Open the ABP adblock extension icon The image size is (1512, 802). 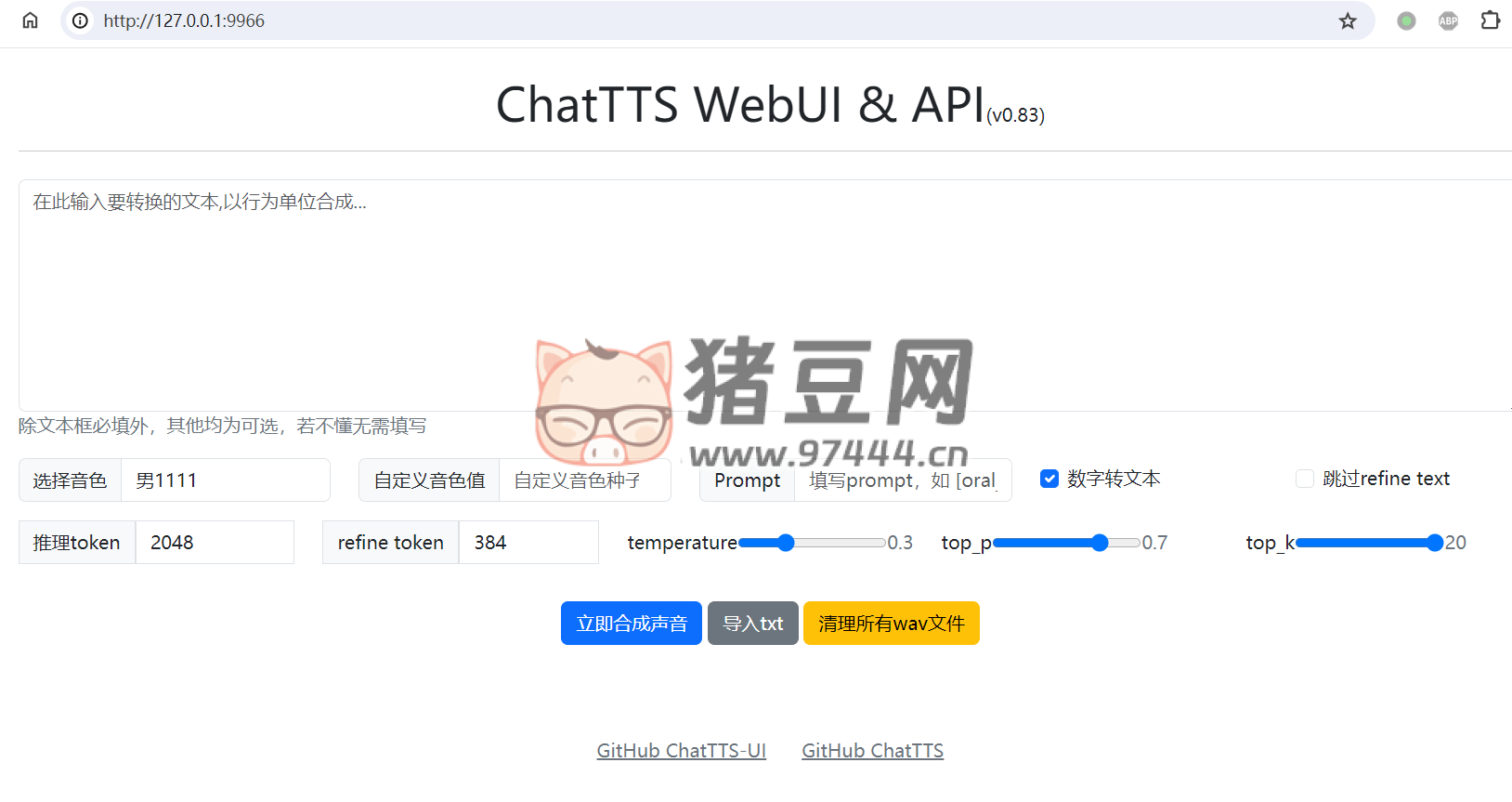(x=1448, y=20)
